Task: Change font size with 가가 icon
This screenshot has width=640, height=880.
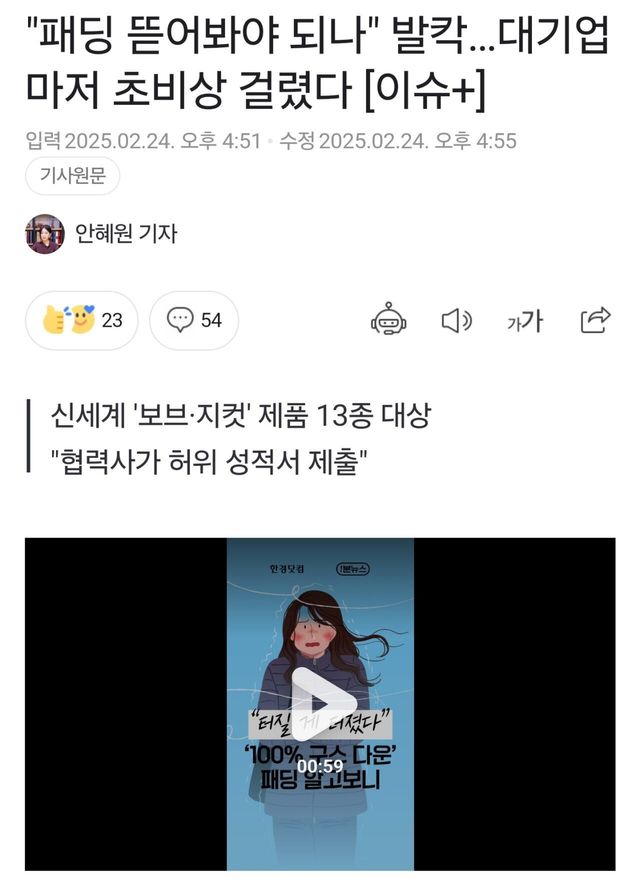Action: coord(525,321)
